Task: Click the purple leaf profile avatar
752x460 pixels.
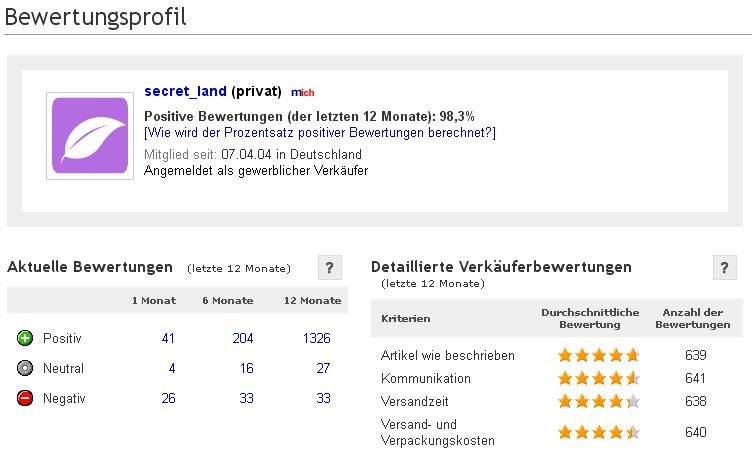Action: [89, 137]
